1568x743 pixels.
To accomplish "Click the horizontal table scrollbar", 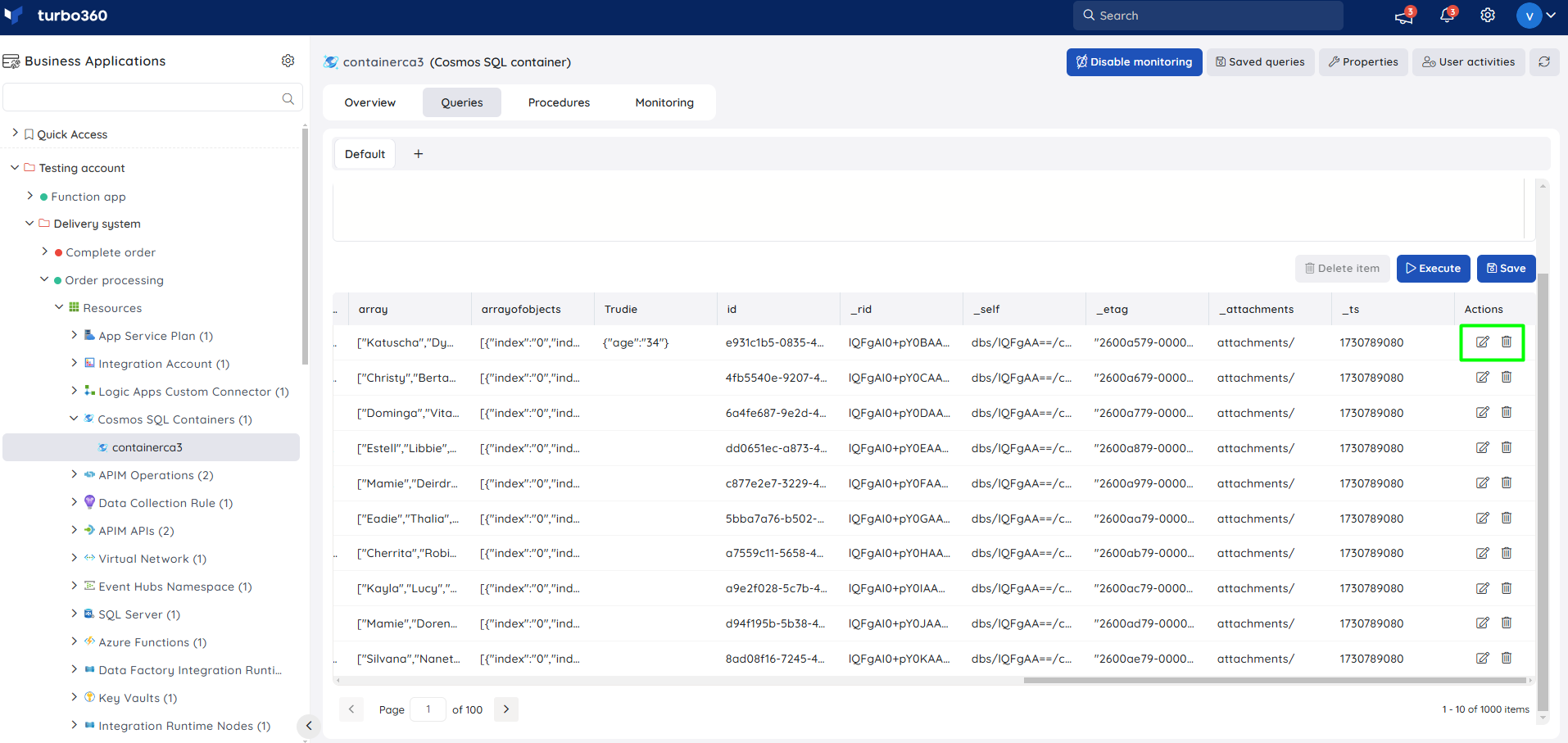I will coord(1275,680).
